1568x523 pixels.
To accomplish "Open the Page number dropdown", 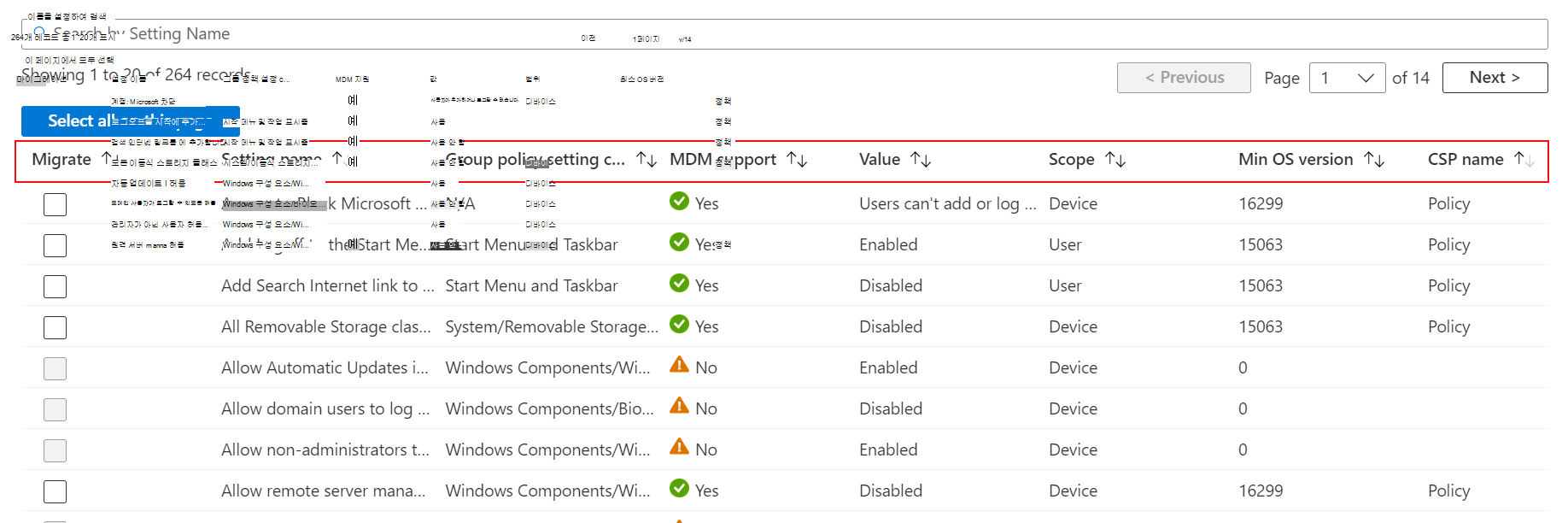I will [1347, 78].
